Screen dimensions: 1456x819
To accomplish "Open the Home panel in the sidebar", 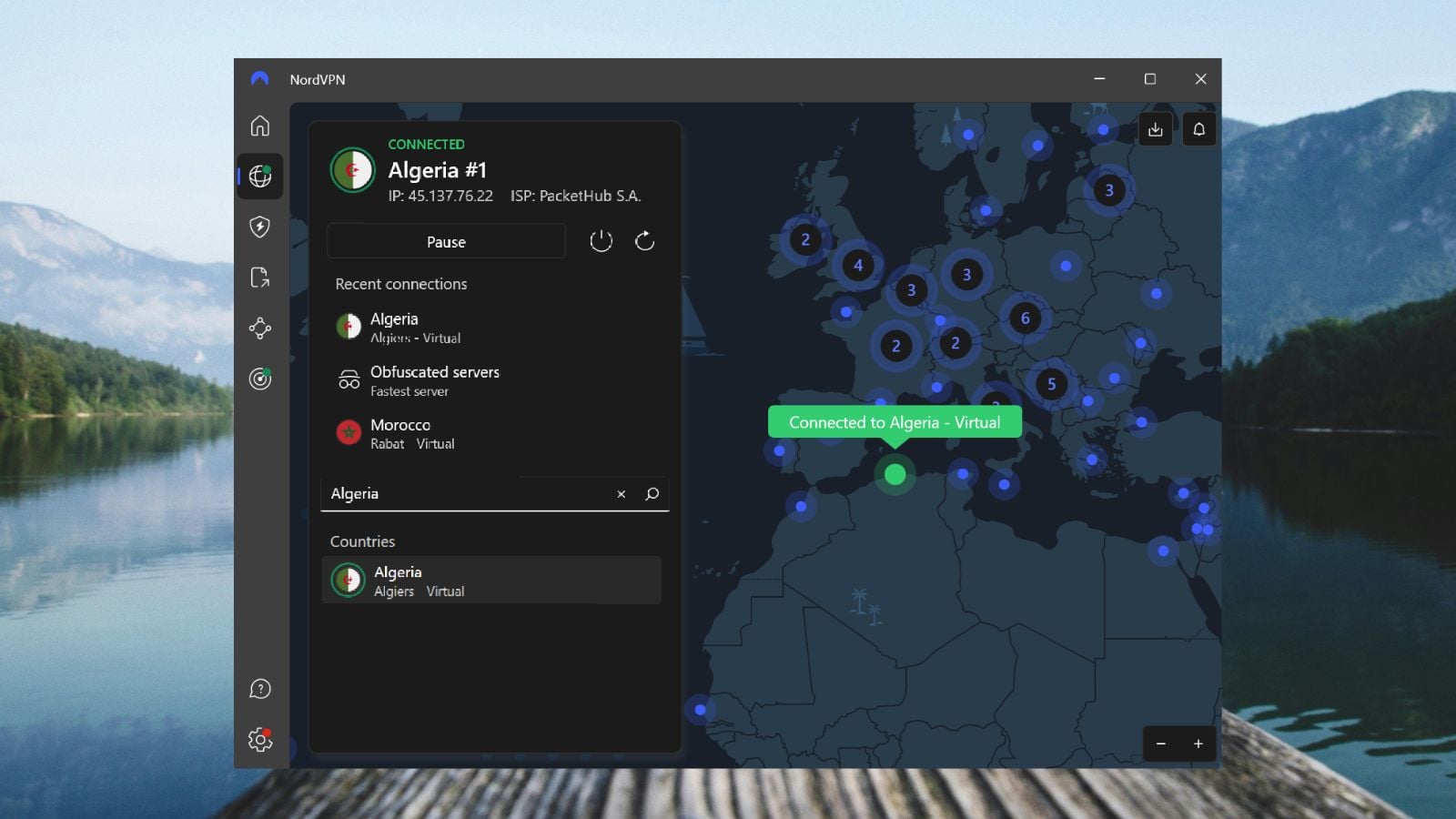I will click(260, 127).
